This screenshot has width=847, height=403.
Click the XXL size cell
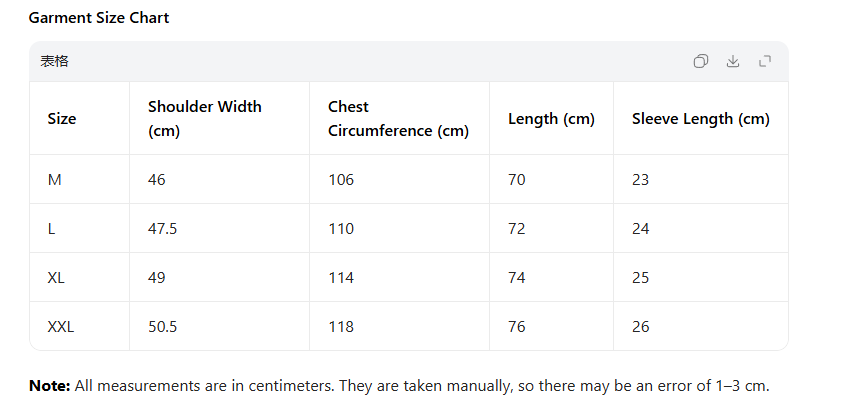click(61, 327)
